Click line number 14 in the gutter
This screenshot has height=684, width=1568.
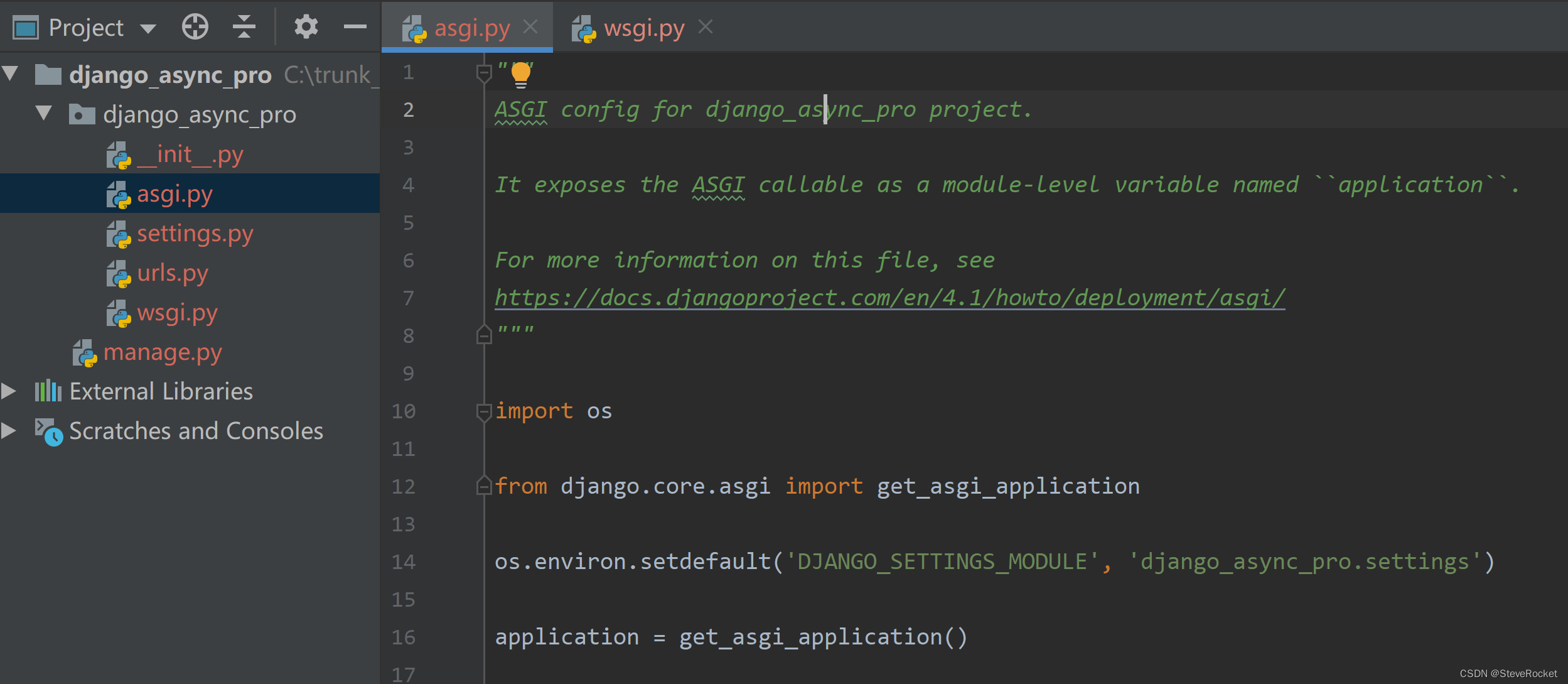pyautogui.click(x=404, y=562)
